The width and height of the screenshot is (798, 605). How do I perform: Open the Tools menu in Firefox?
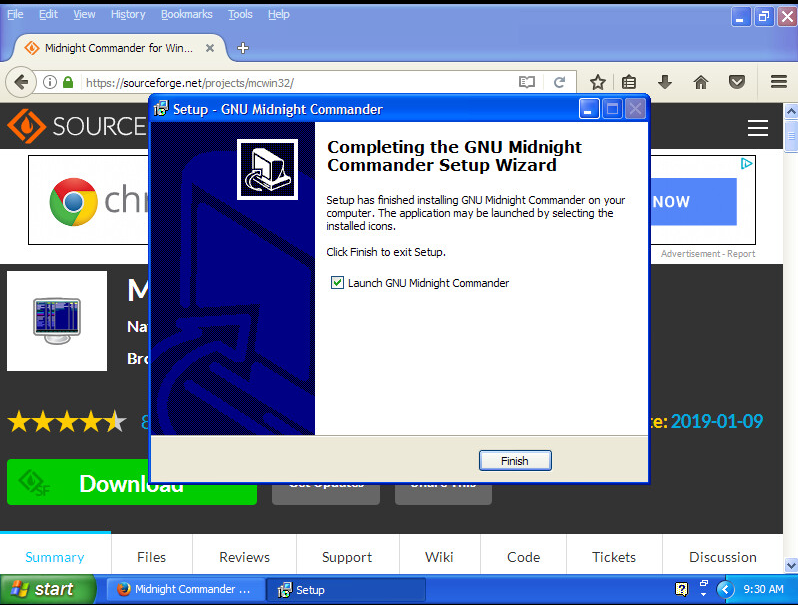pos(240,14)
